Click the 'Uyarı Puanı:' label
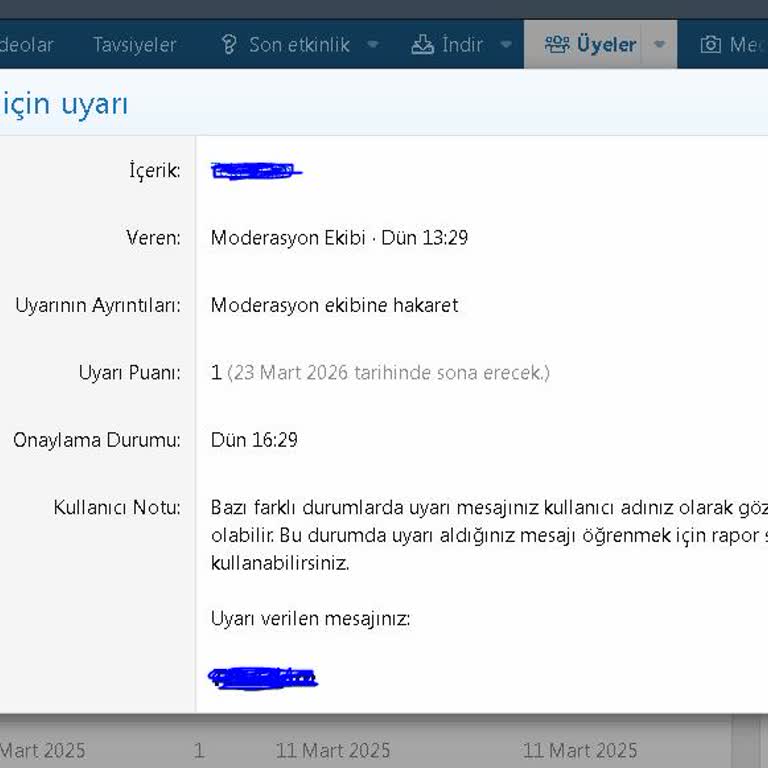Image resolution: width=768 pixels, height=768 pixels. tap(129, 373)
